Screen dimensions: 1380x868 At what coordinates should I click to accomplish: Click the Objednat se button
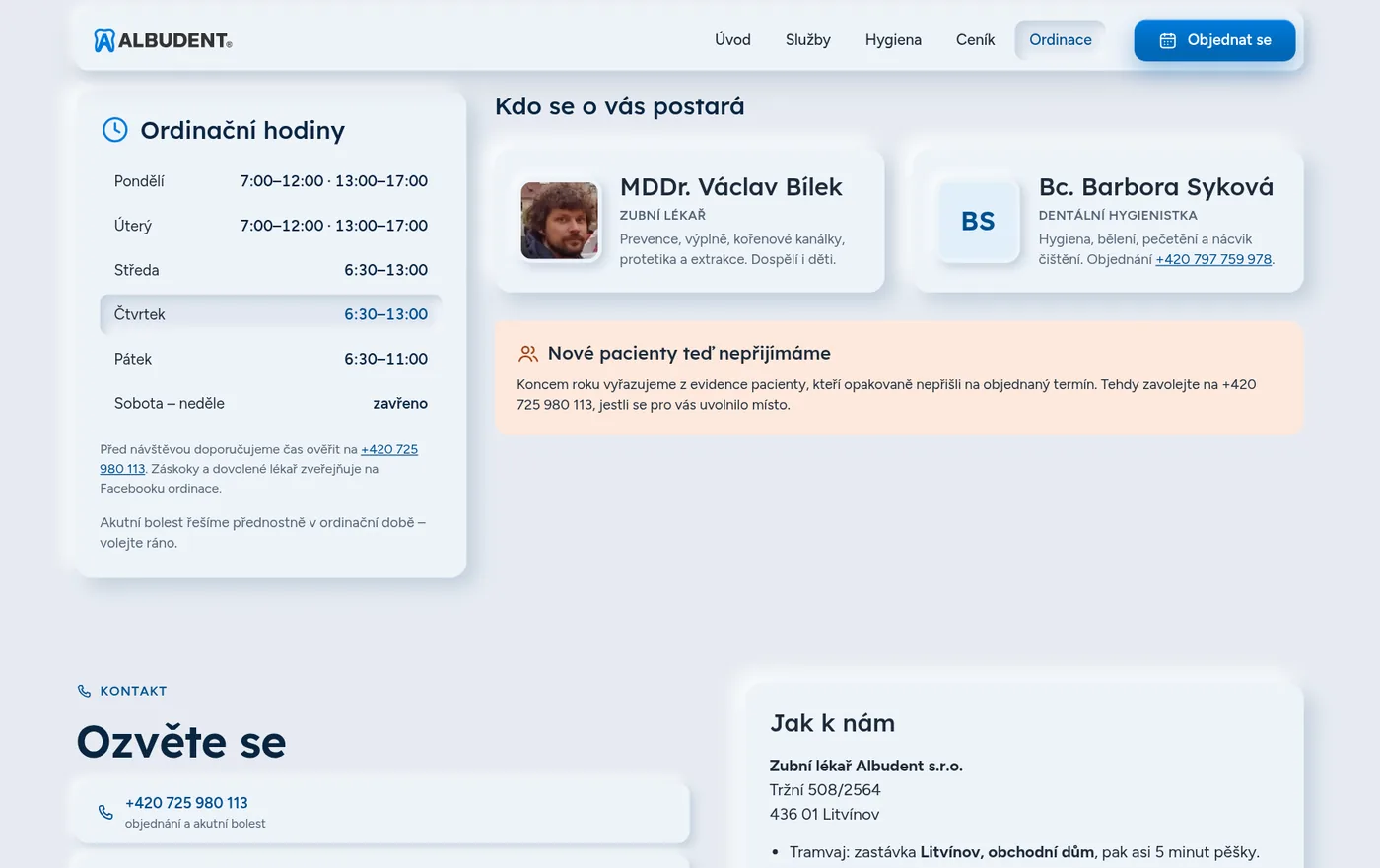click(x=1214, y=40)
